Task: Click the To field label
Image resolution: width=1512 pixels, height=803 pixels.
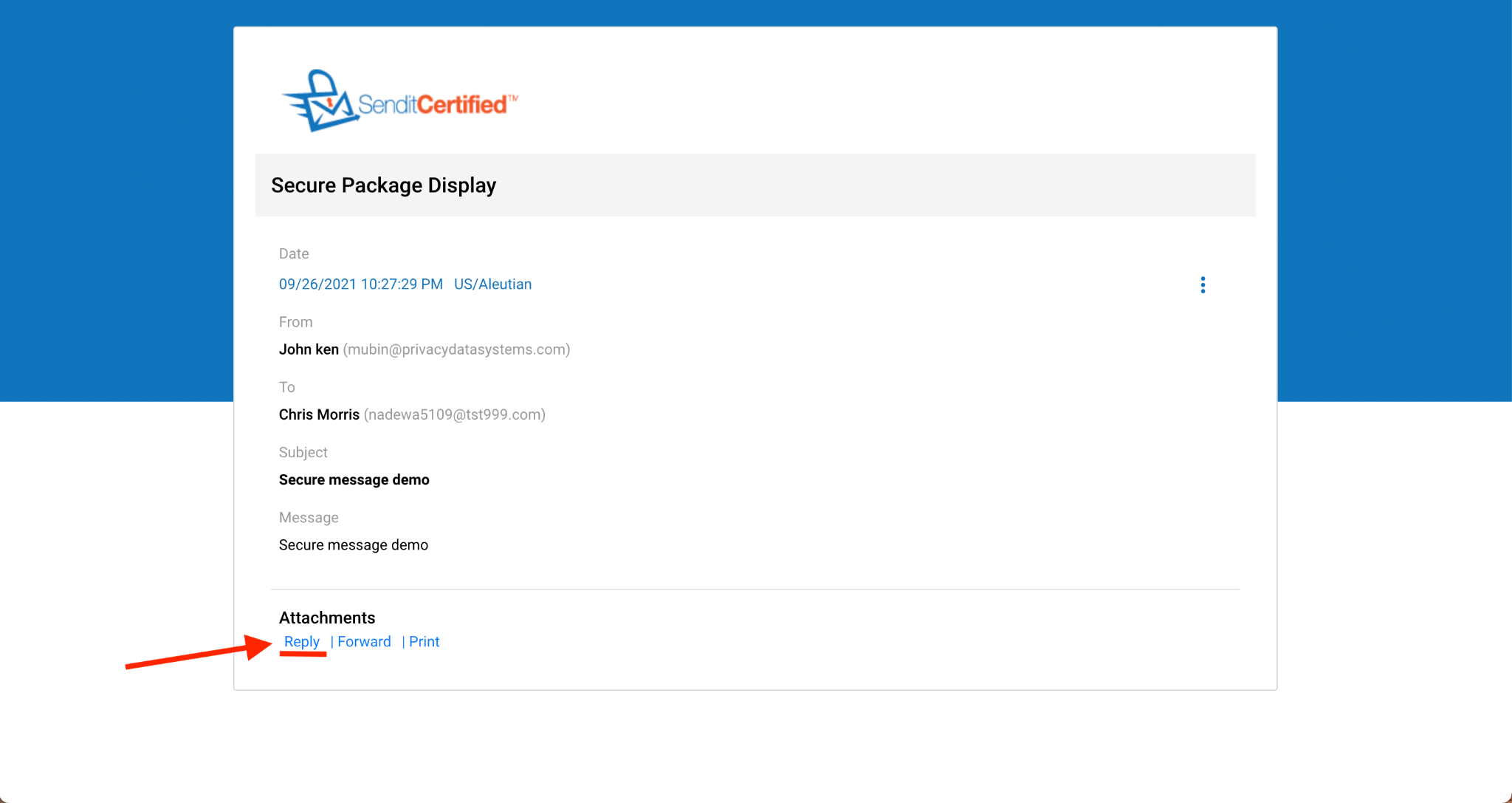Action: click(x=286, y=387)
